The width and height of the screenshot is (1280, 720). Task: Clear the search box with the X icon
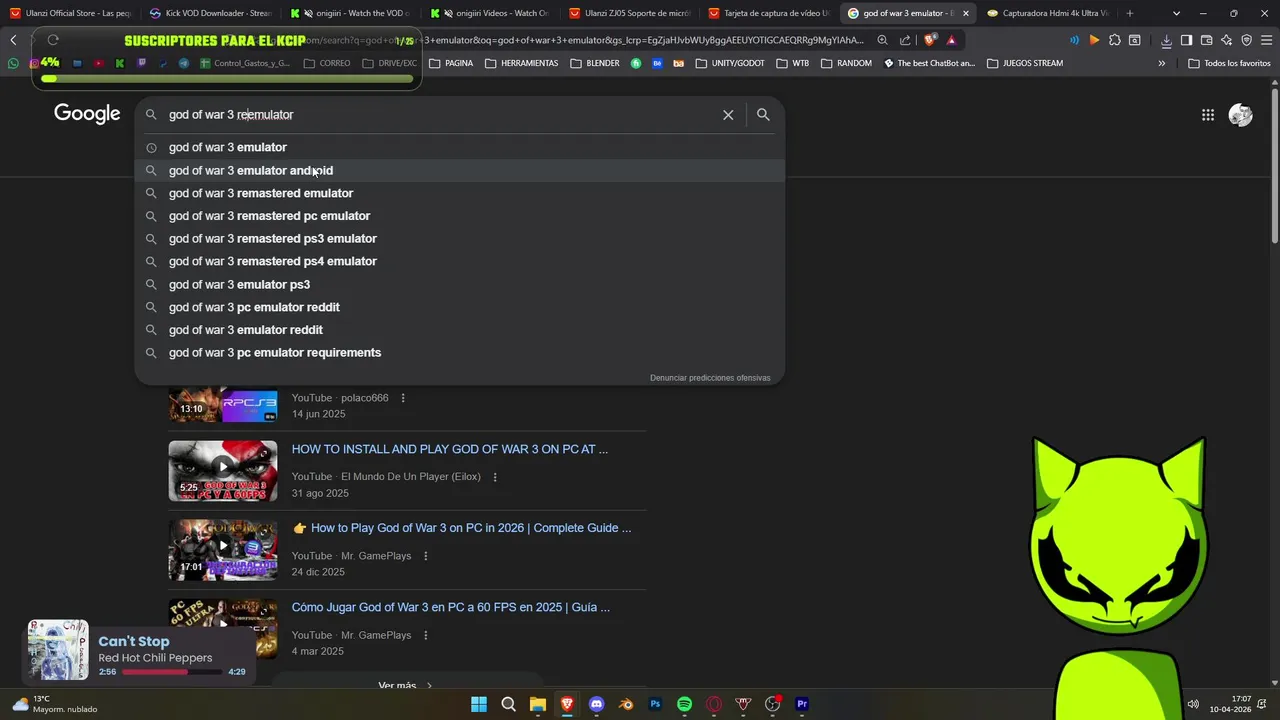pyautogui.click(x=728, y=115)
